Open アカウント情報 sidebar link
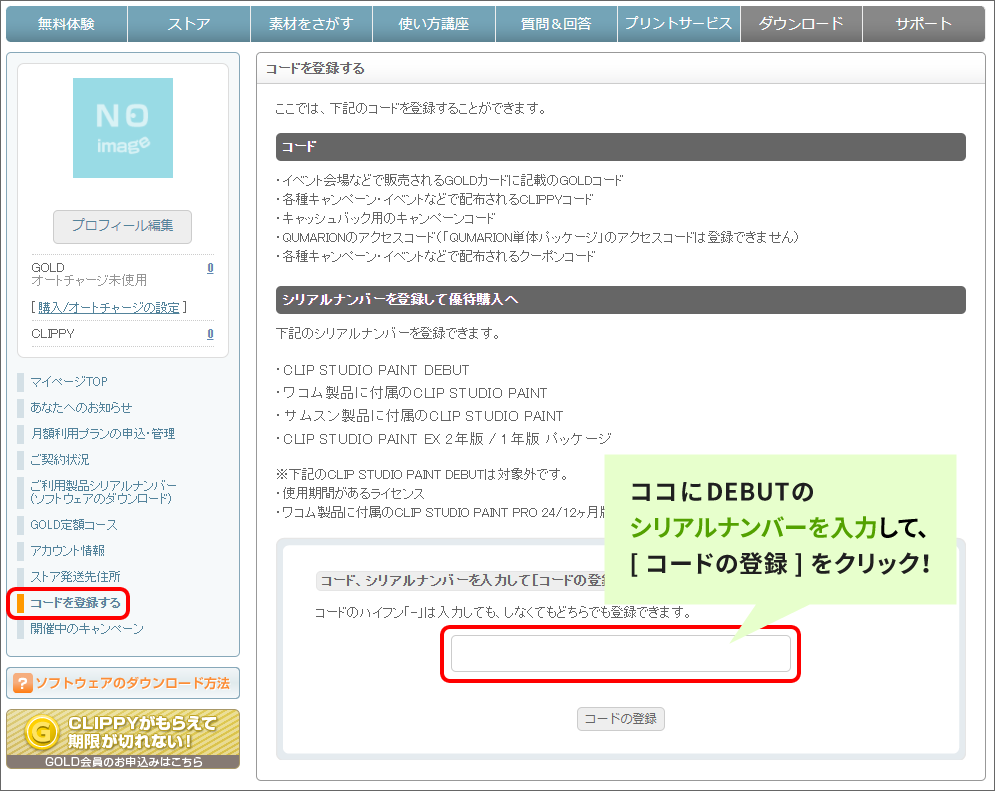Screen dimensions: 995x791 click(x=67, y=551)
